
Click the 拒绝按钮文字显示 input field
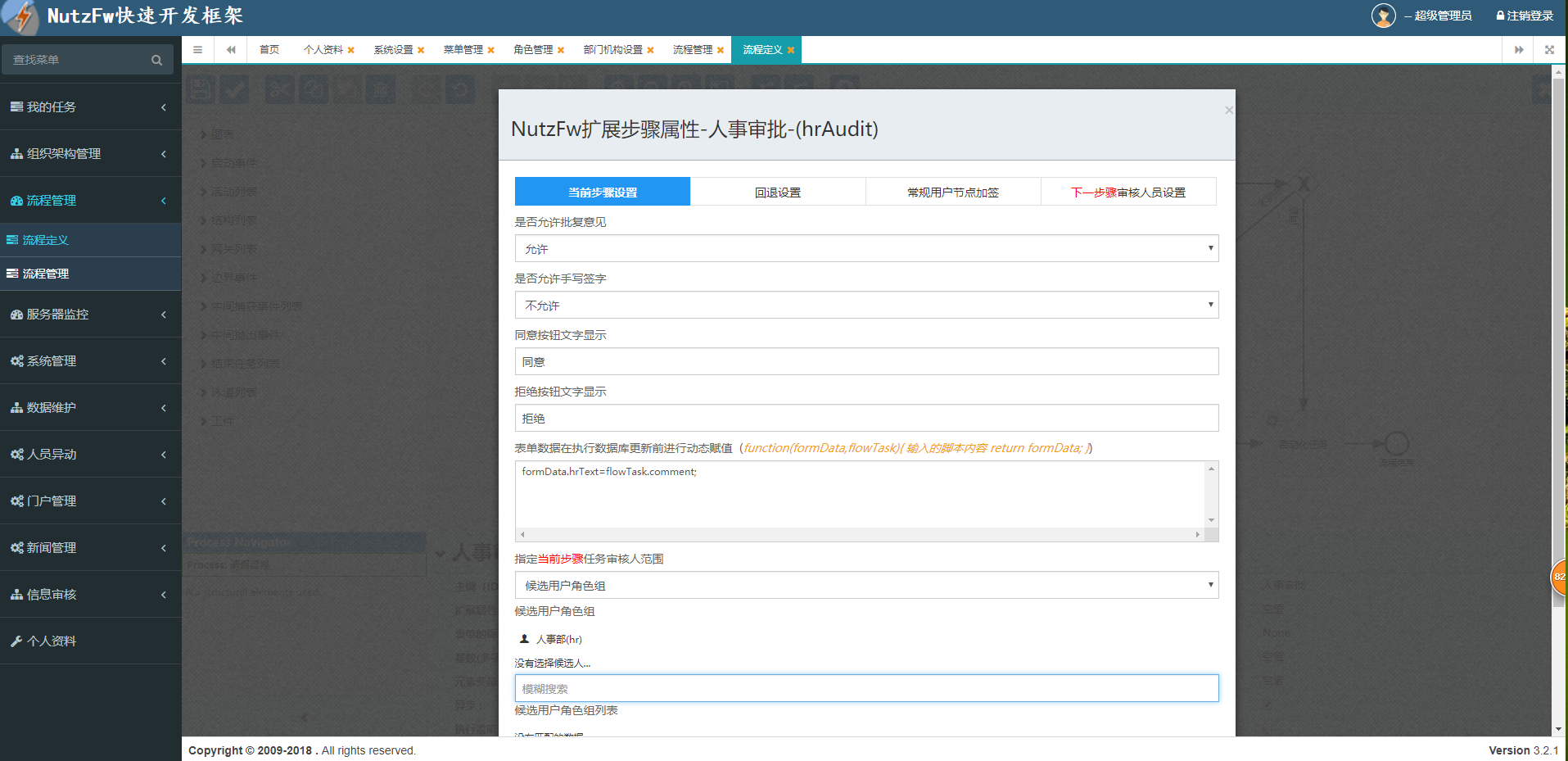[866, 418]
